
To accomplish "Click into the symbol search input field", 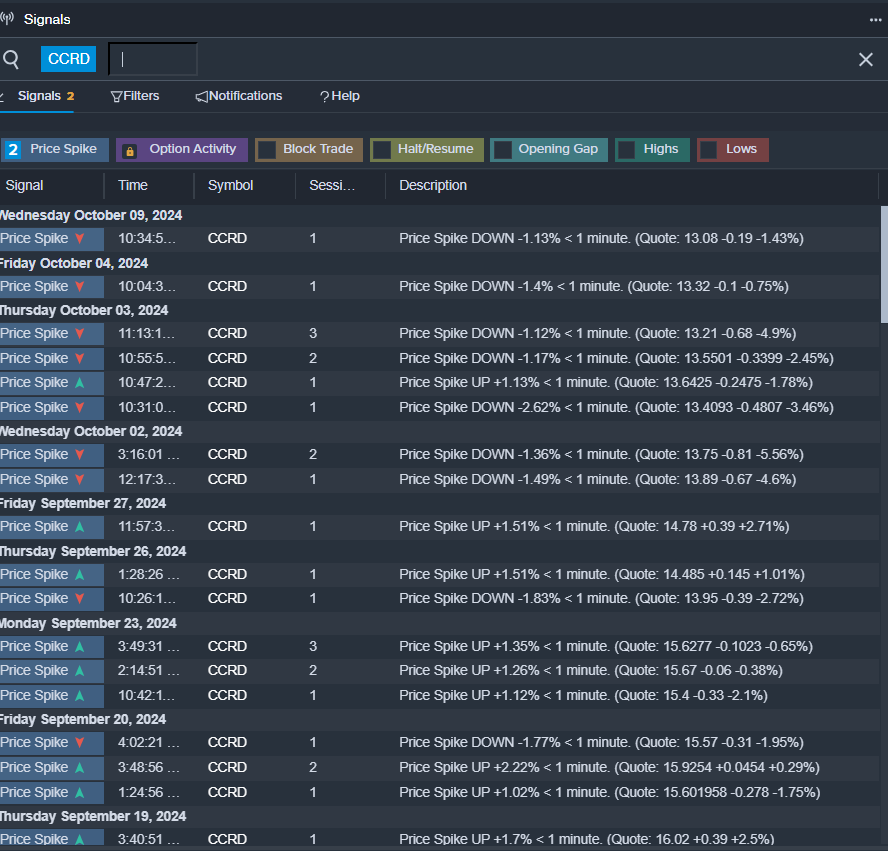I will [x=153, y=59].
